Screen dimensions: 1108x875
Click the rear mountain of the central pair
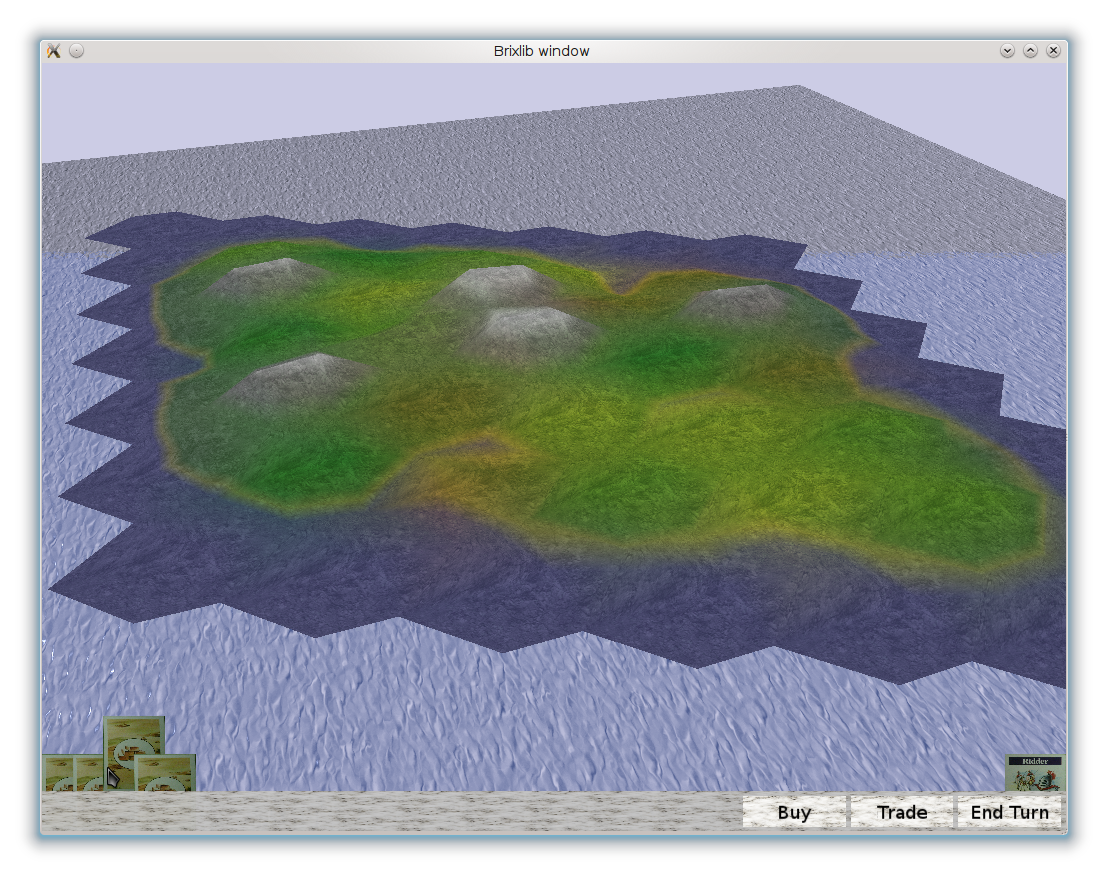[495, 284]
